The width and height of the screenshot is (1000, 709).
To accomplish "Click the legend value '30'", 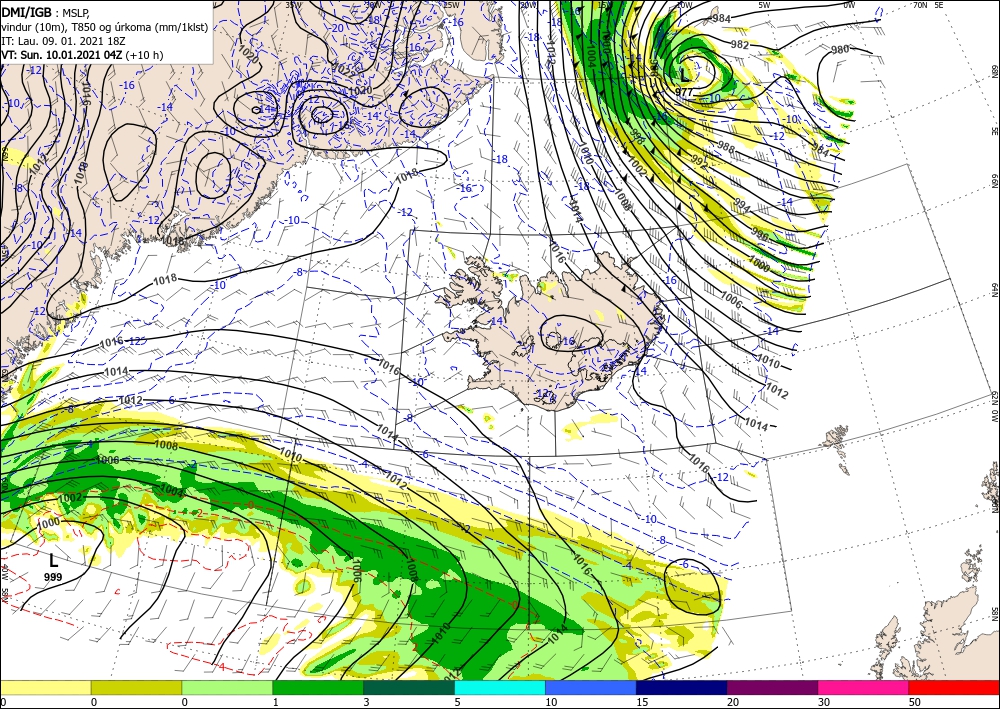I will [x=824, y=702].
